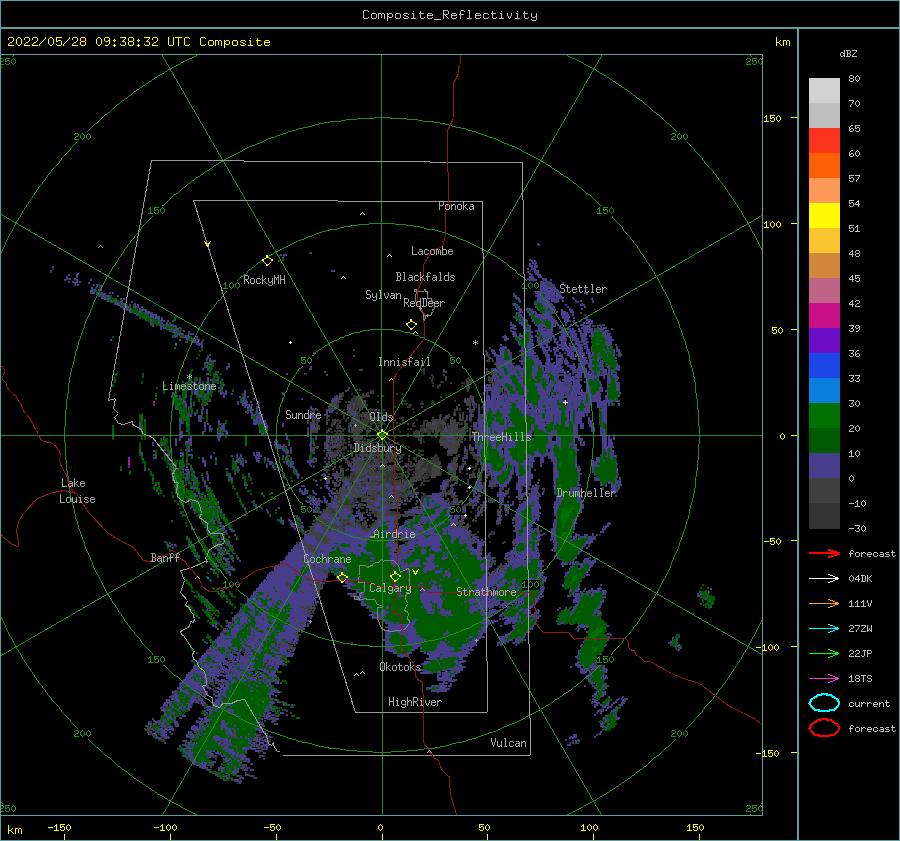Click the Cochrane town label
This screenshot has width=900, height=841.
click(327, 559)
